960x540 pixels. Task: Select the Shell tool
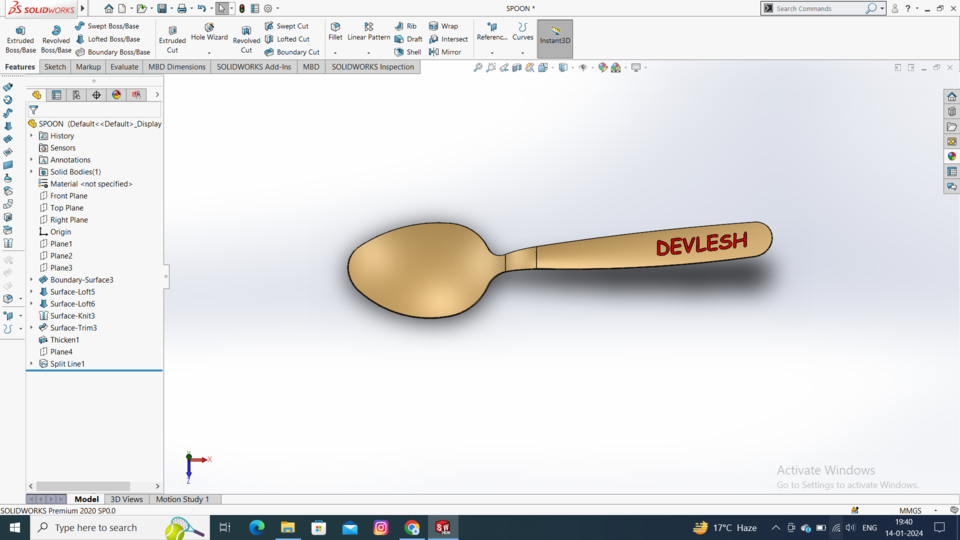click(408, 52)
